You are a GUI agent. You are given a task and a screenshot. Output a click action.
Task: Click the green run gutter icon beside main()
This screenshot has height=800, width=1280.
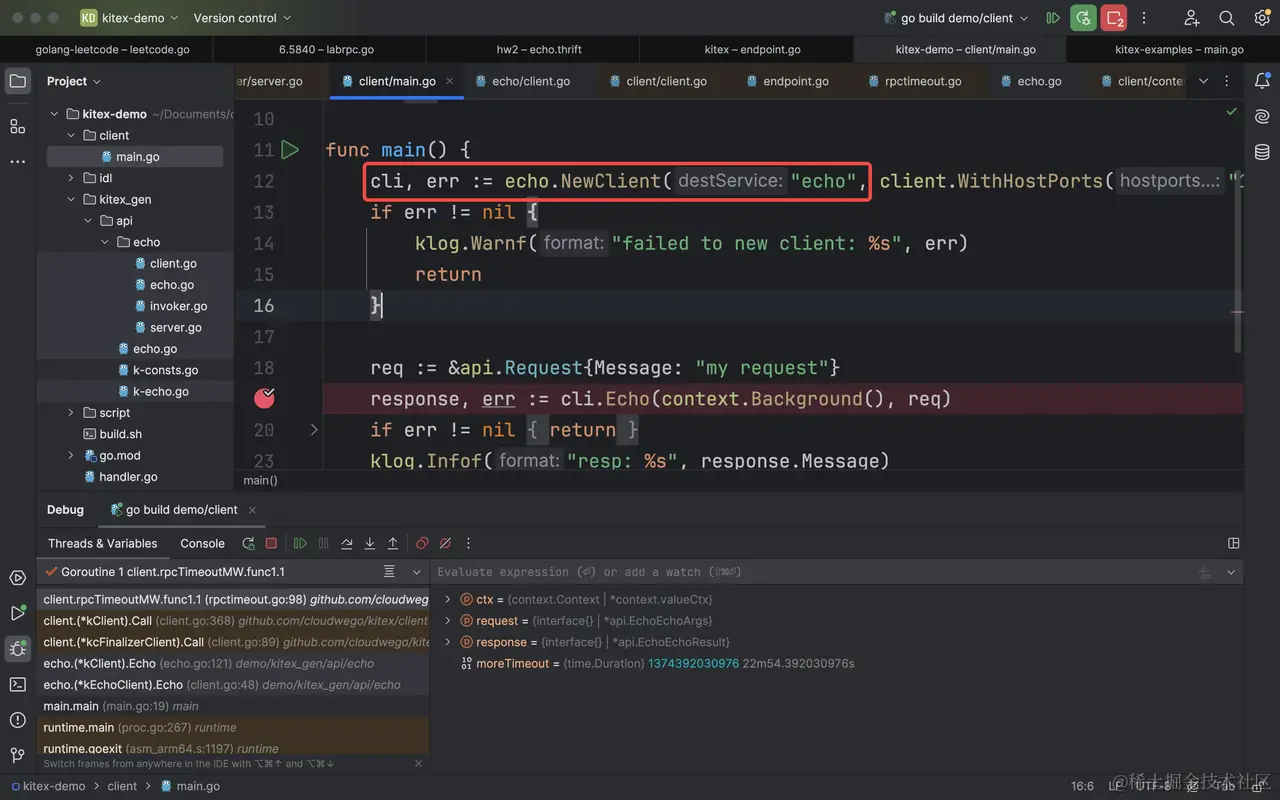tap(290, 150)
